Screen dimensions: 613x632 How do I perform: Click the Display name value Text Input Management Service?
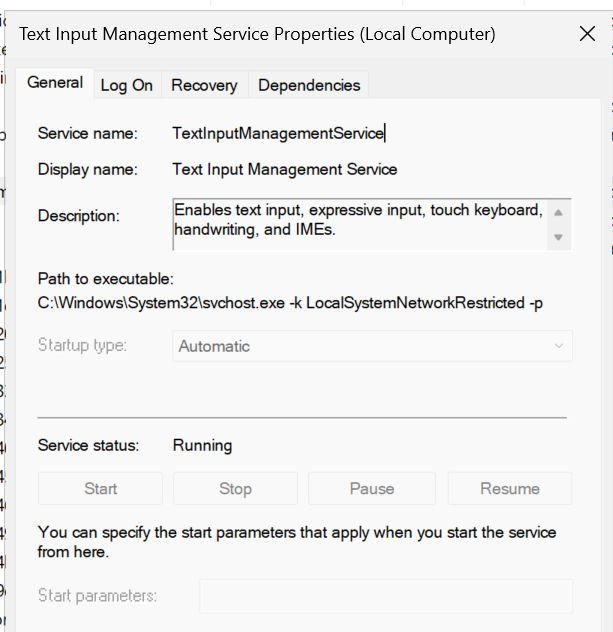pyautogui.click(x=285, y=169)
